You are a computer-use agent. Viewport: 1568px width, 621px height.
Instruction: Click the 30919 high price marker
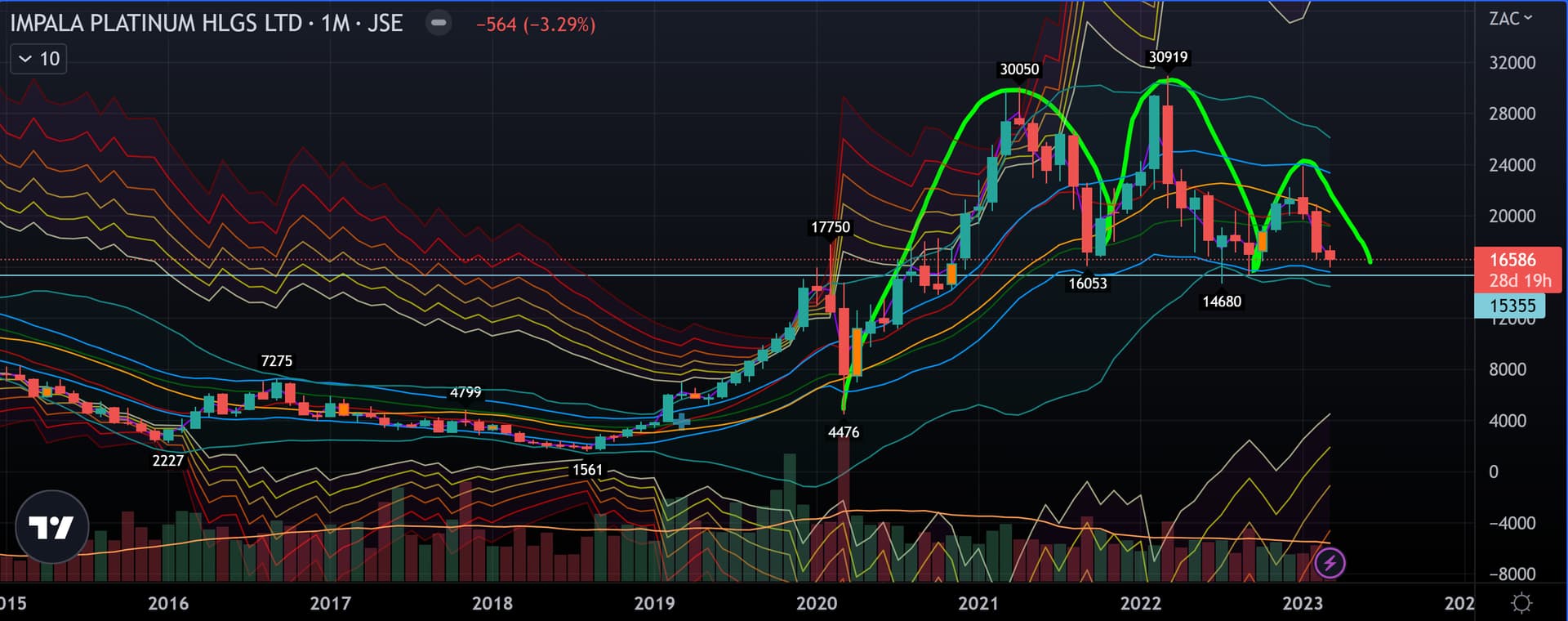(x=1168, y=57)
